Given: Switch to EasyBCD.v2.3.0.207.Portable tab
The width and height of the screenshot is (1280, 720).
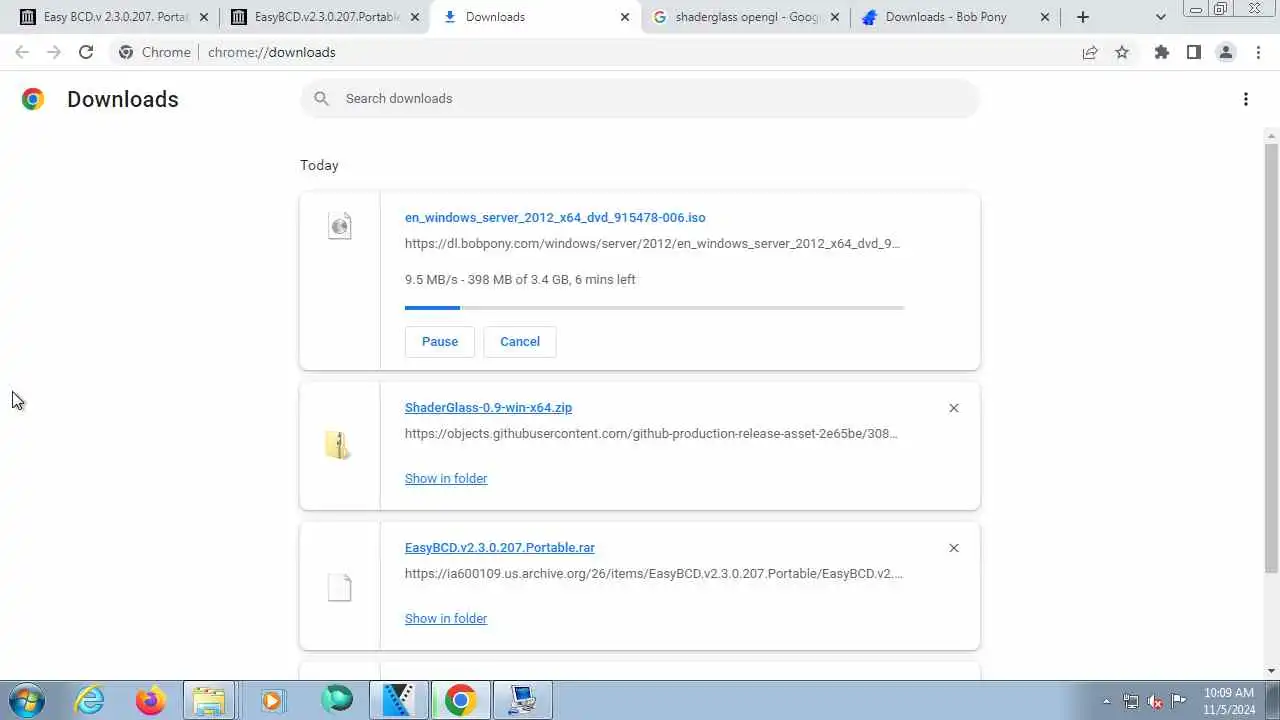Looking at the screenshot, I should click(x=325, y=17).
